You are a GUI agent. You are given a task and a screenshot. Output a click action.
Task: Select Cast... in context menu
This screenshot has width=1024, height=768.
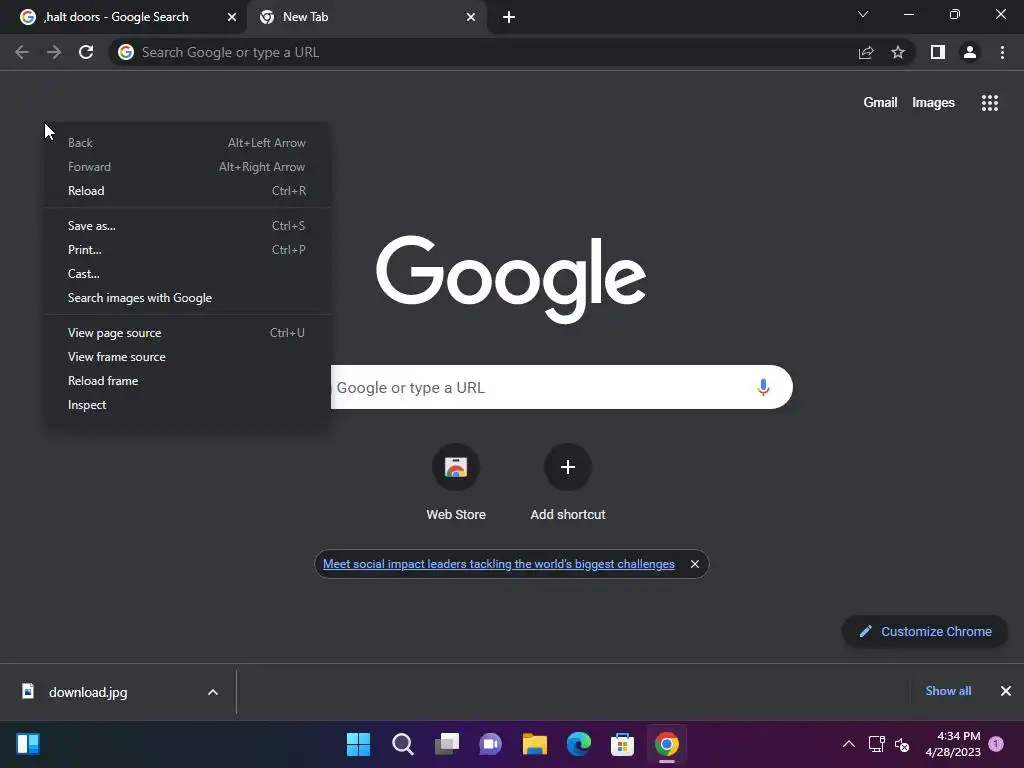click(187, 274)
